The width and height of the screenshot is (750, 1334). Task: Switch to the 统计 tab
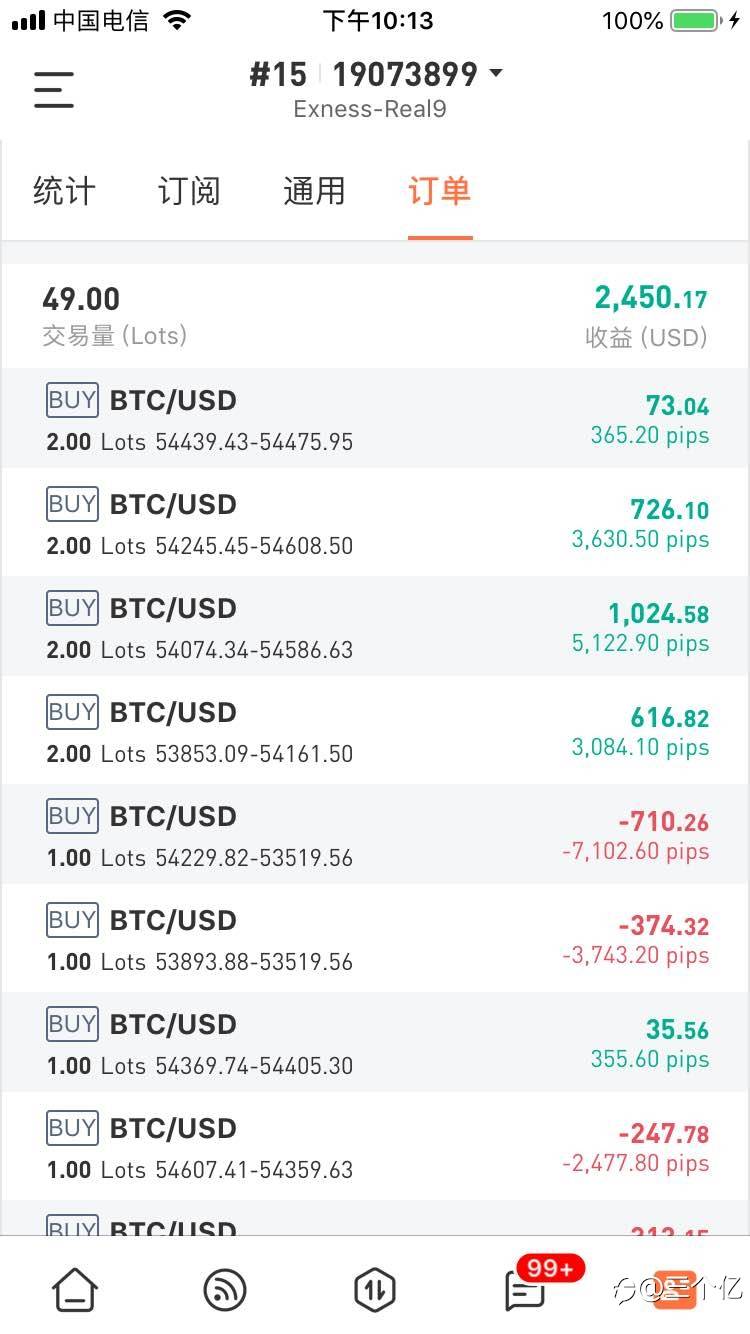(64, 191)
